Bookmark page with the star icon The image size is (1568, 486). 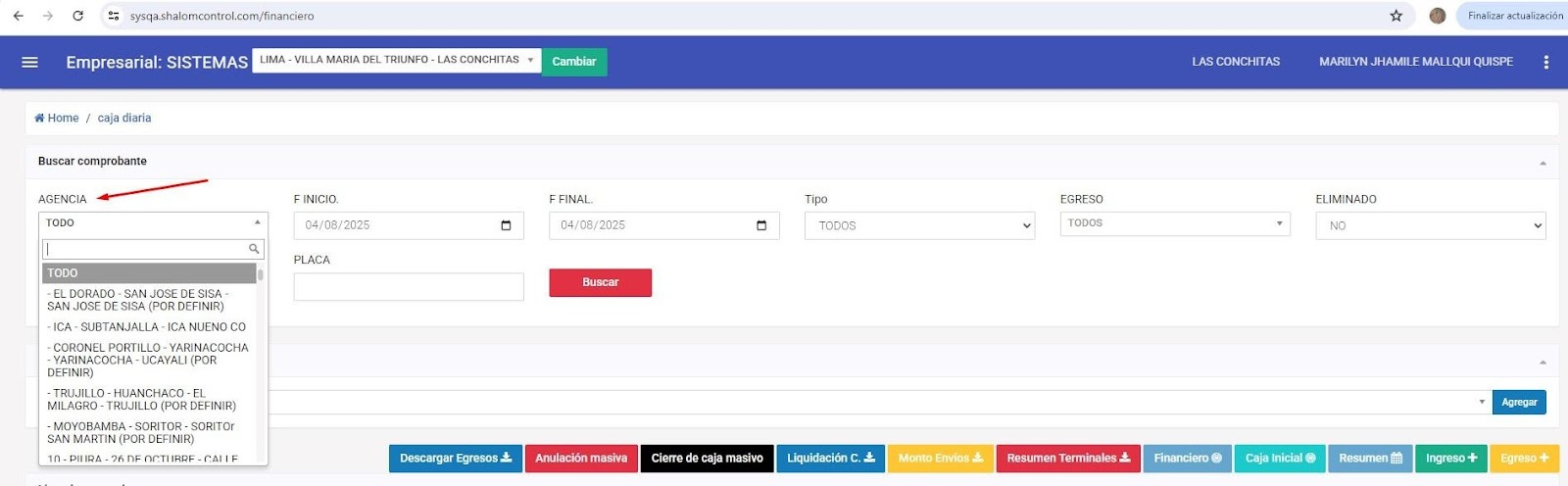click(1396, 16)
